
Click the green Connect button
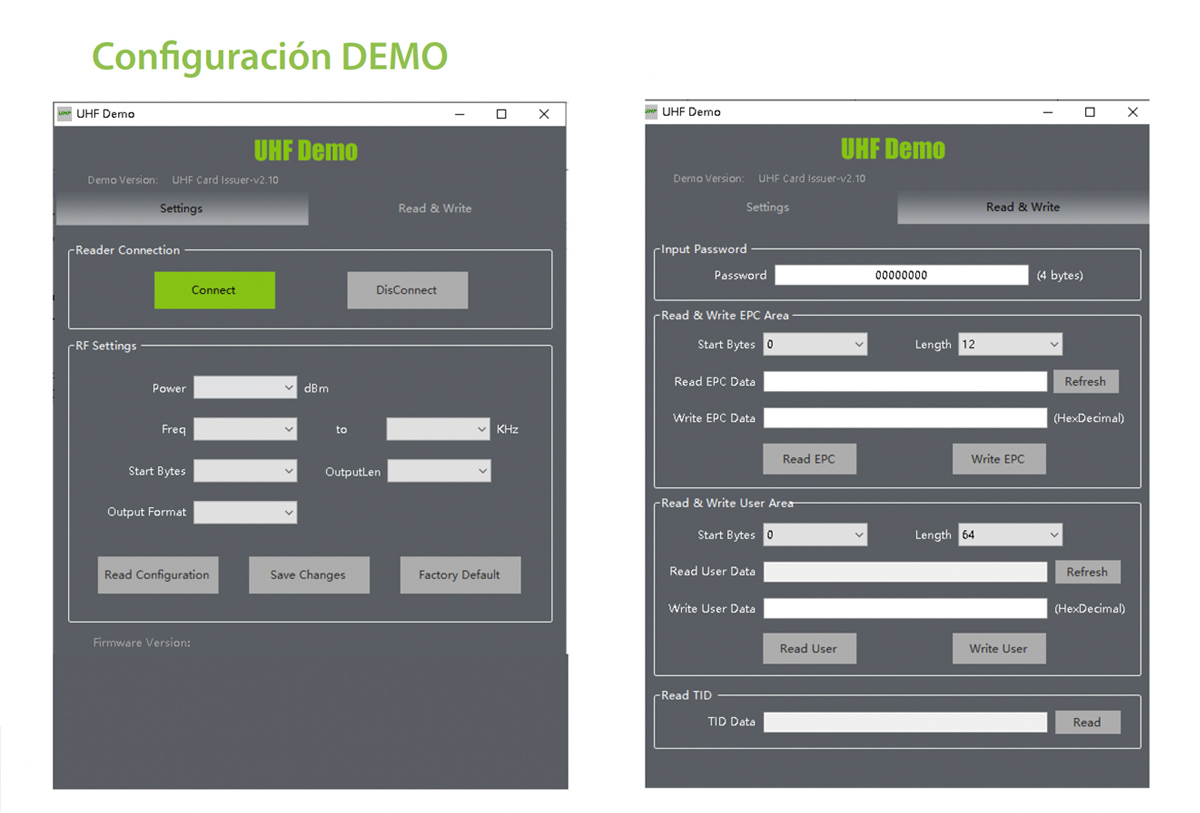click(x=214, y=290)
